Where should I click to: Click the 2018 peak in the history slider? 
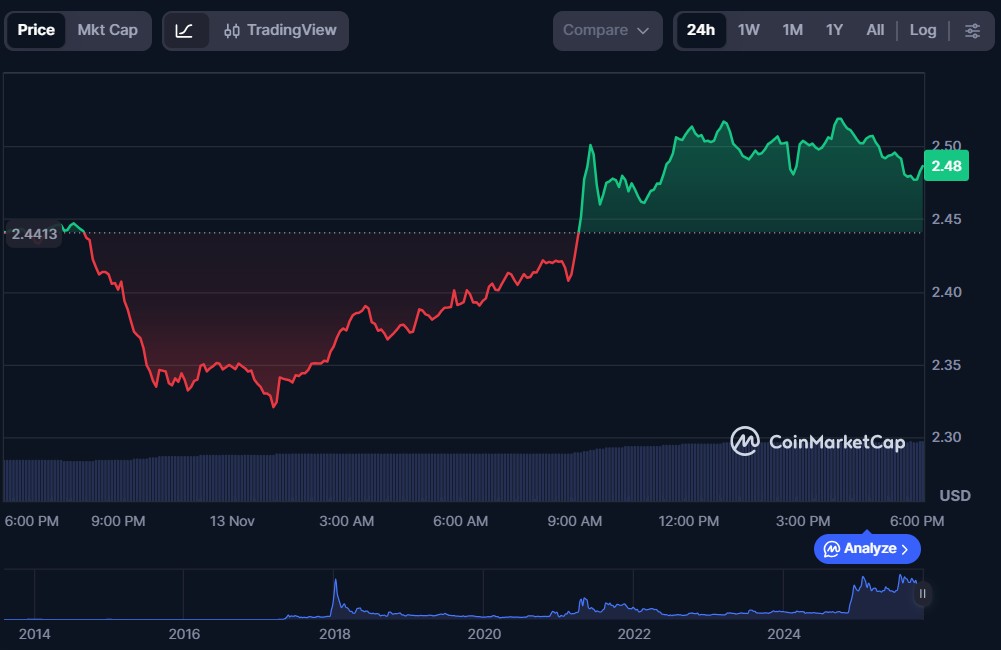pos(335,583)
